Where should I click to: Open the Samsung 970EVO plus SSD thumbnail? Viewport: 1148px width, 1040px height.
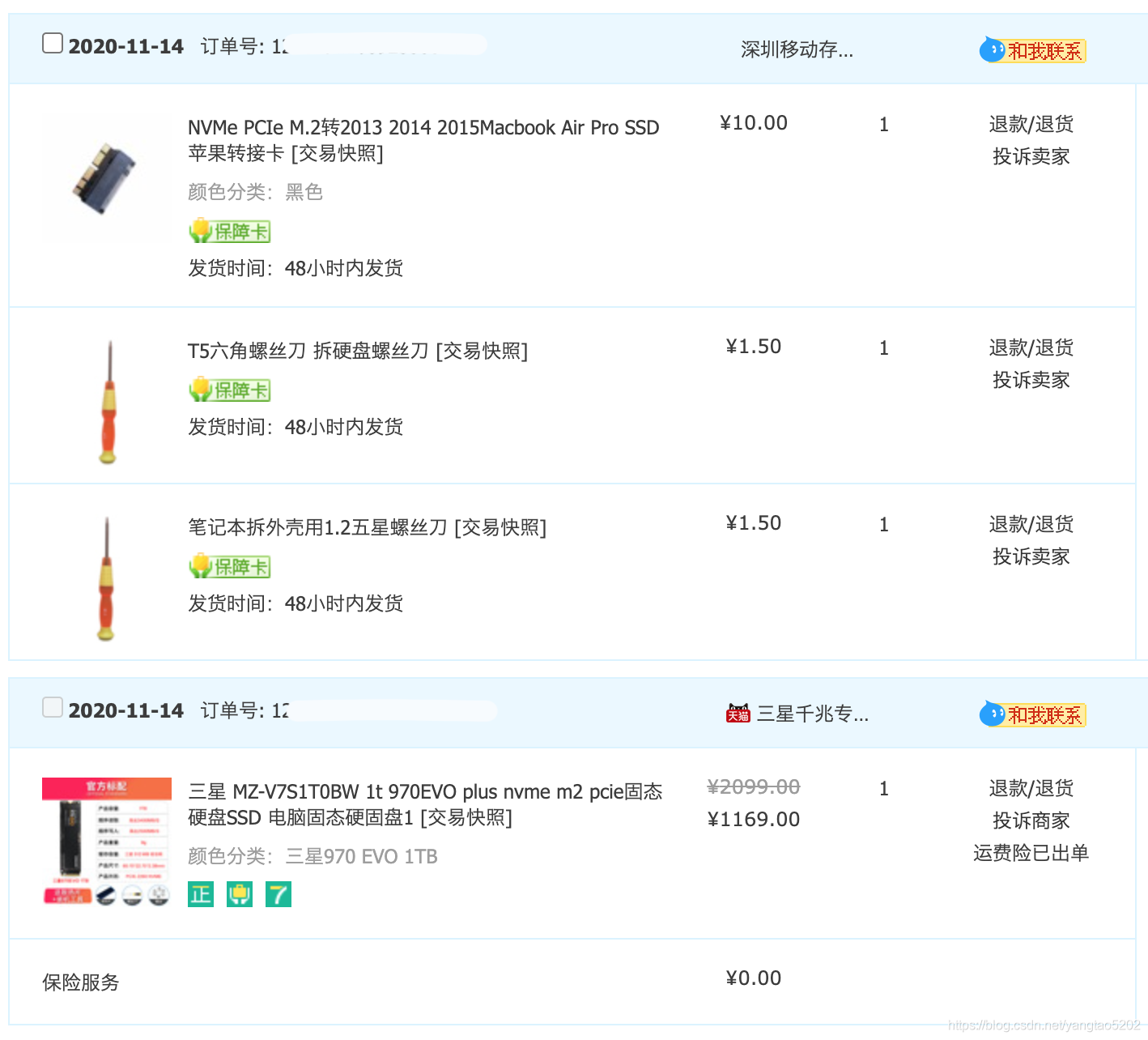106,842
